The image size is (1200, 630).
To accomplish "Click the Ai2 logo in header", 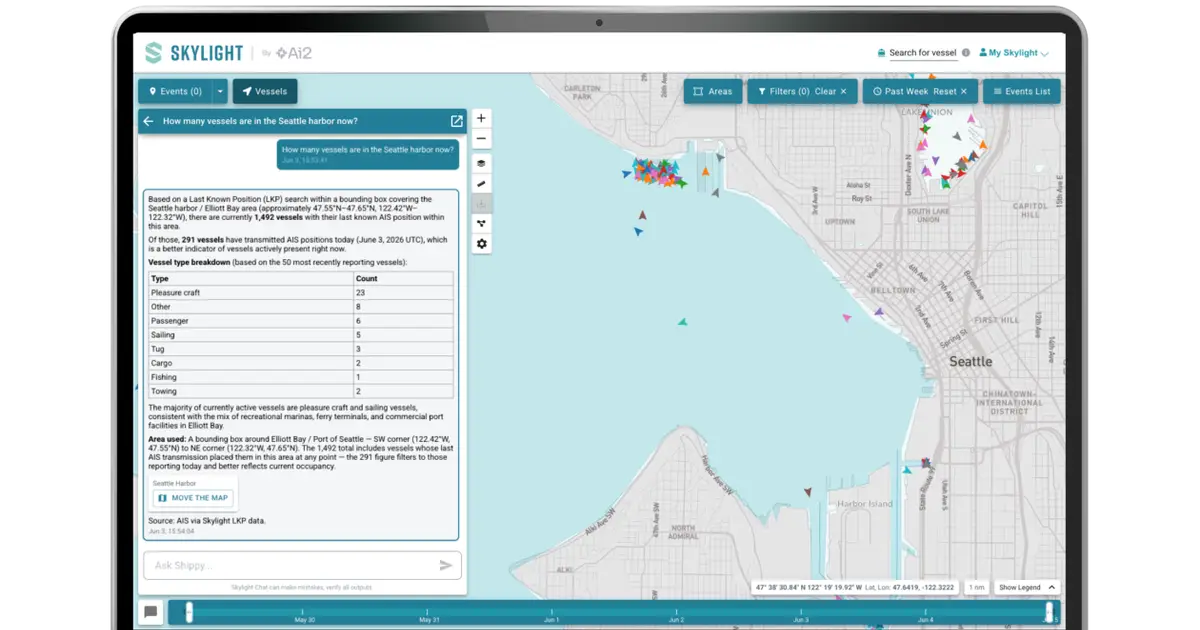I will pos(293,53).
